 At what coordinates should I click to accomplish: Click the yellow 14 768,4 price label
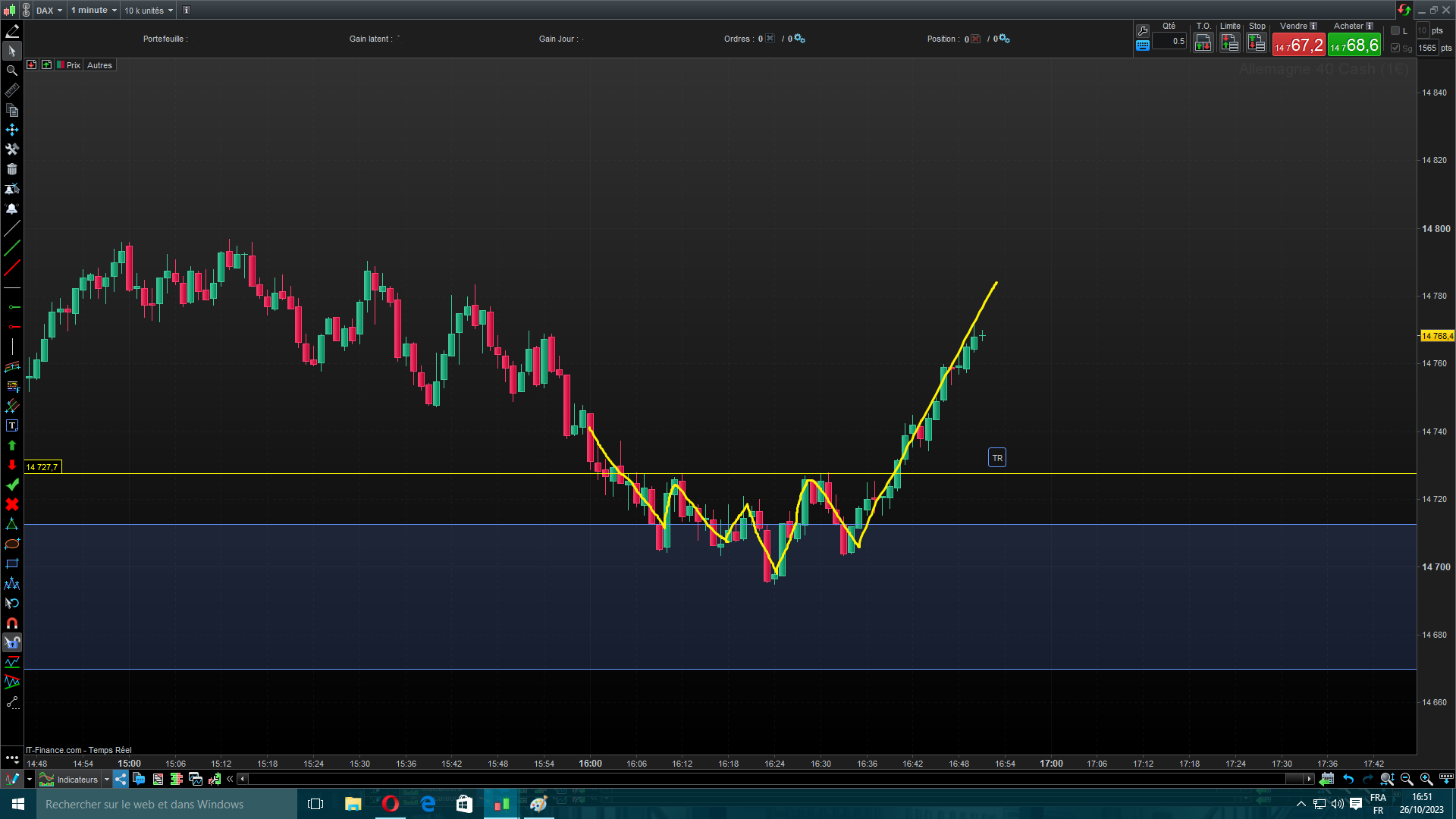[1437, 336]
